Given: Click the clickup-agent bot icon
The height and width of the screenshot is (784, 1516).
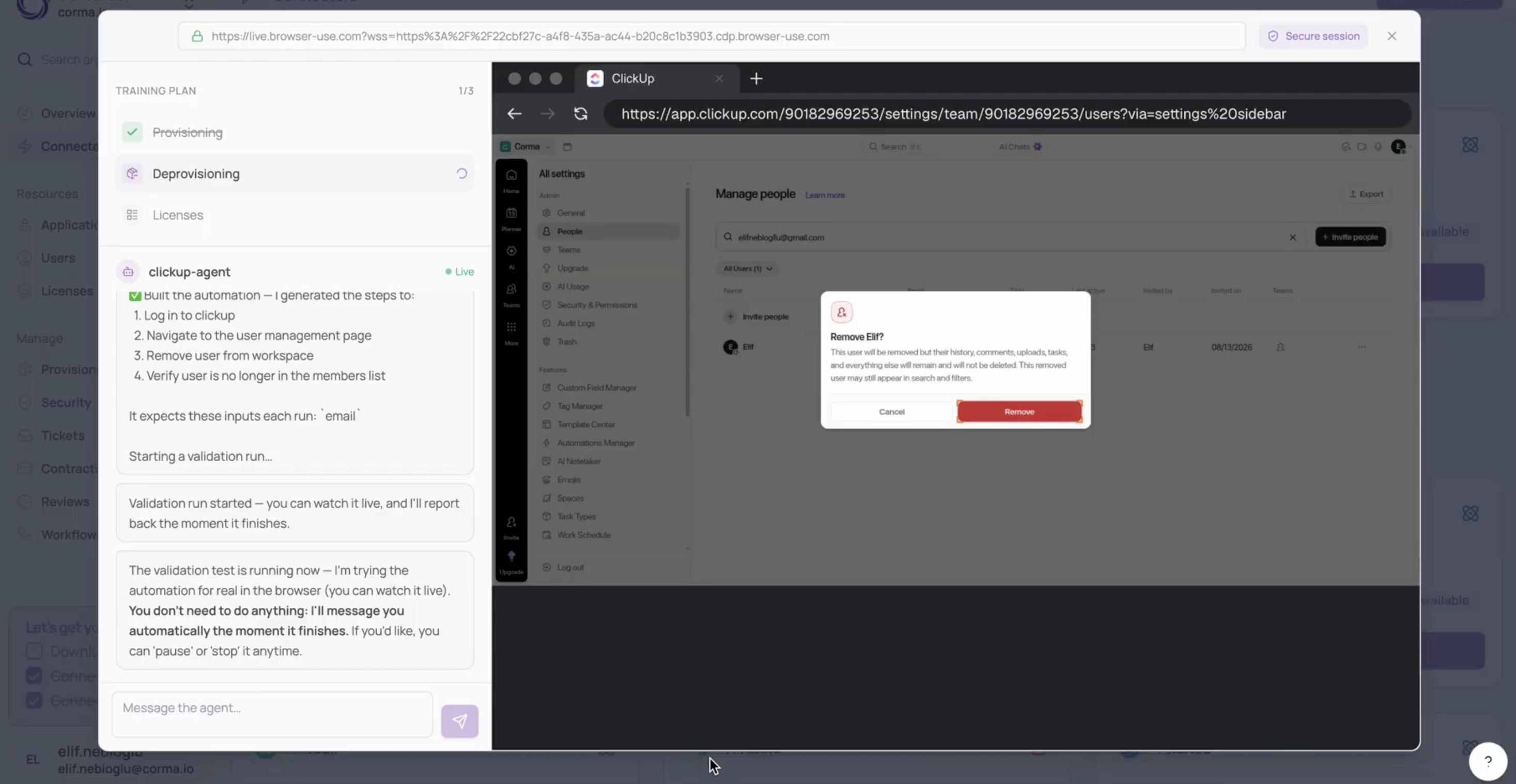Looking at the screenshot, I should coord(128,272).
